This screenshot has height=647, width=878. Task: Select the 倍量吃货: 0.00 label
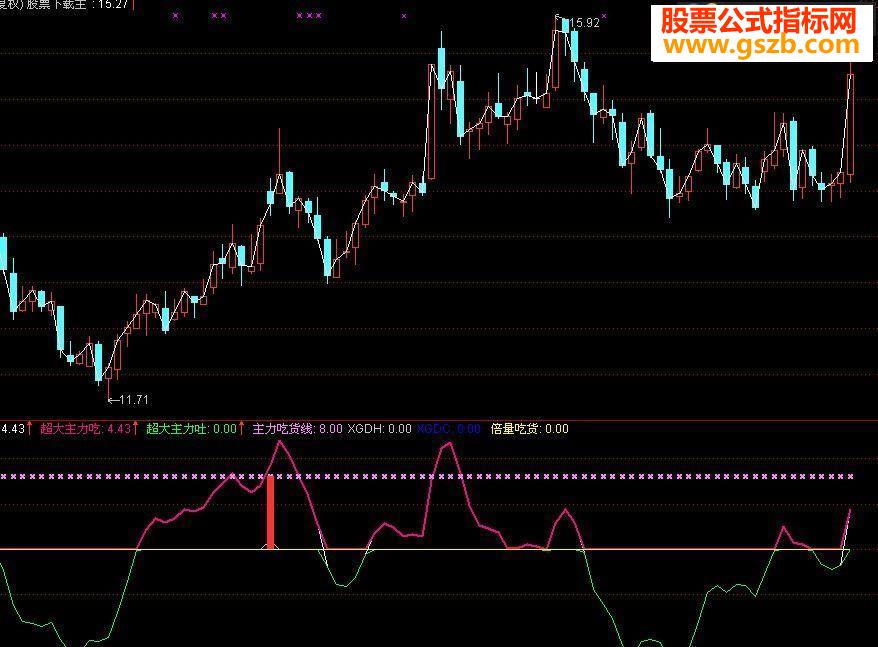click(x=529, y=429)
